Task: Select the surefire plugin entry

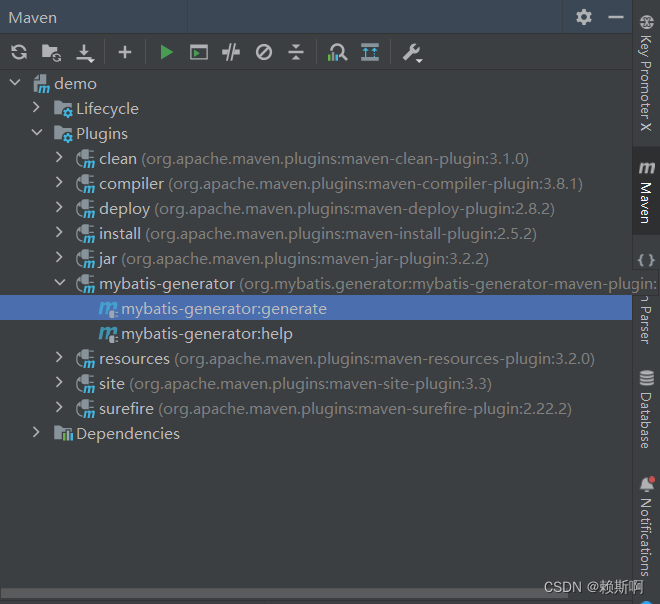Action: click(316, 409)
